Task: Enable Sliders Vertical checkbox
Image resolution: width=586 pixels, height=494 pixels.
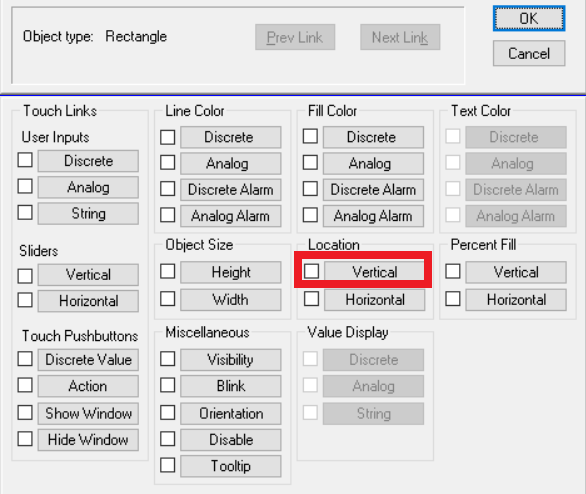Action: click(25, 276)
